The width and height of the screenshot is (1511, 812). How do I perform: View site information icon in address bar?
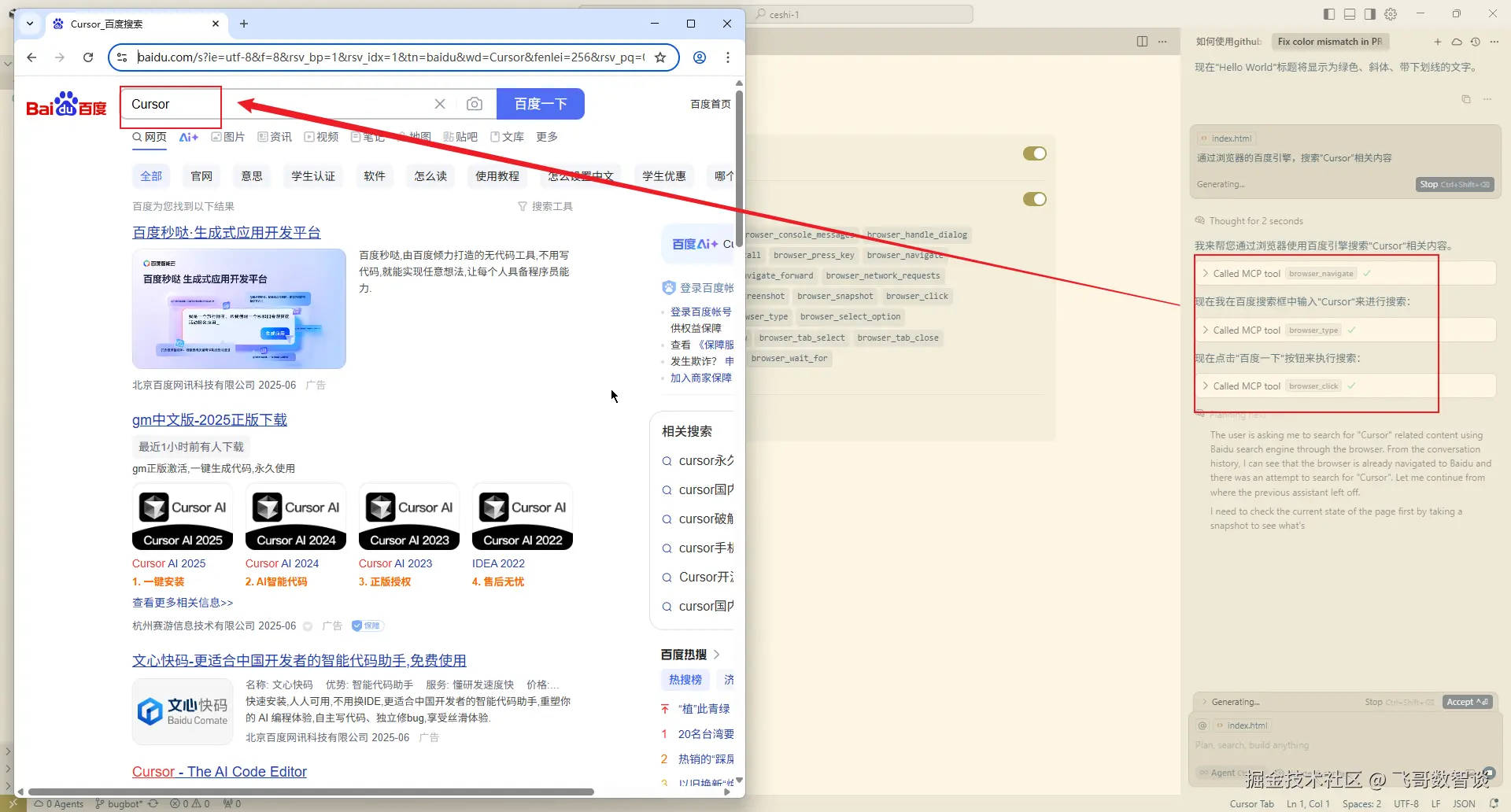[x=122, y=57]
